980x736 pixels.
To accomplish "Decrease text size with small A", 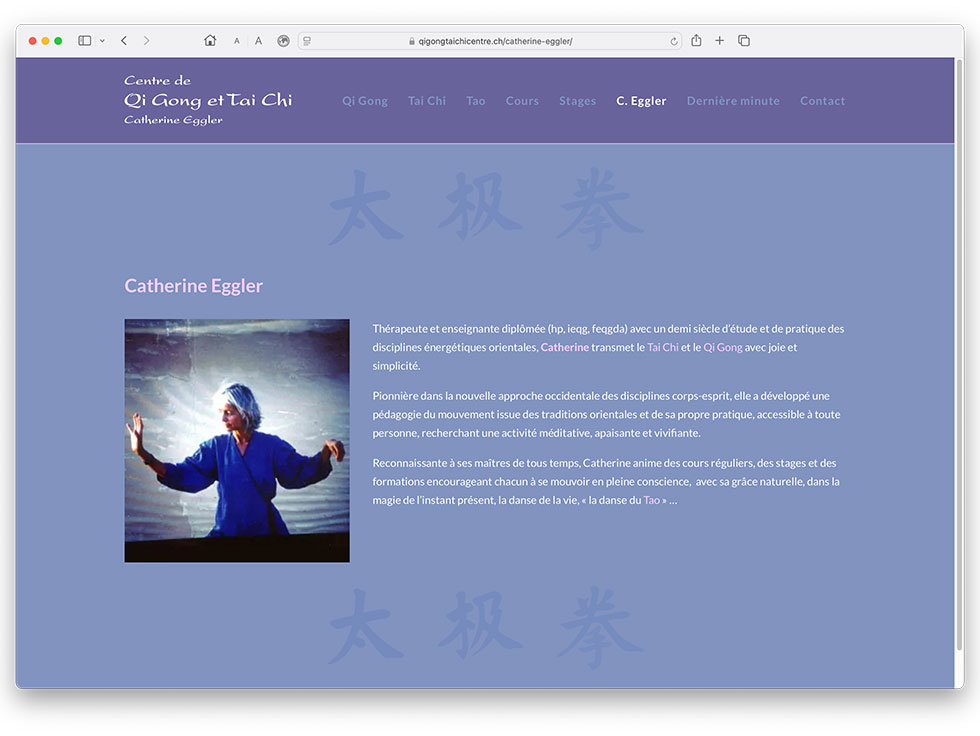I will tap(237, 41).
